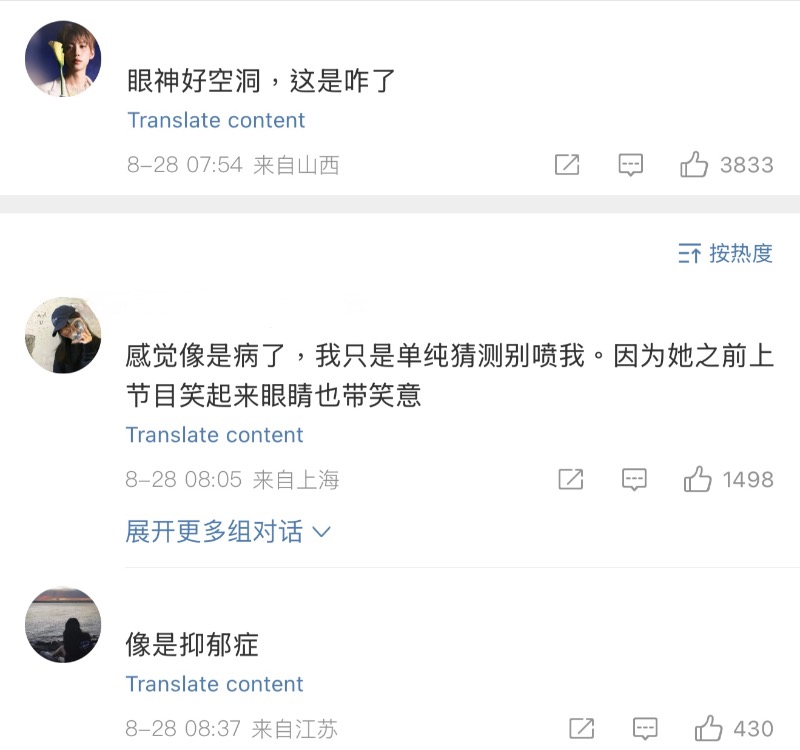Screen dimensions: 800x750
Task: Select the comment text 像是抑郁症
Action: [x=192, y=645]
